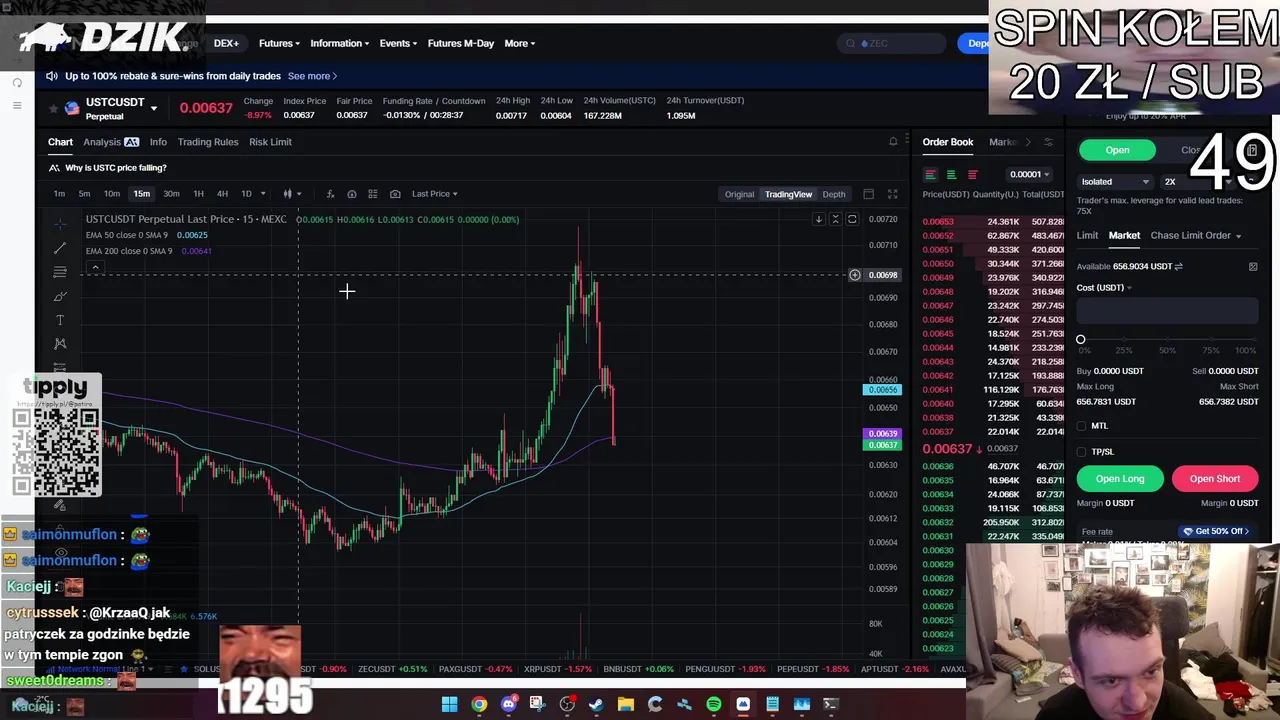This screenshot has height=720, width=1280.
Task: Open the Trading Rules tab
Action: 208,142
